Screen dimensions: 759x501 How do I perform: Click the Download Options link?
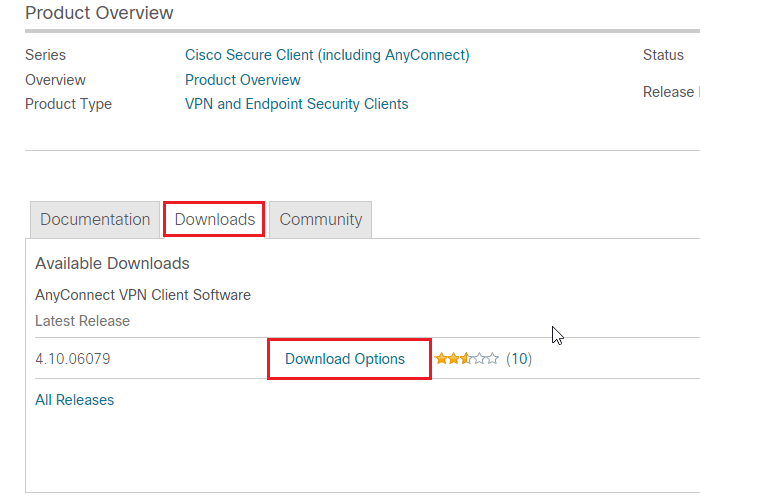(x=345, y=359)
